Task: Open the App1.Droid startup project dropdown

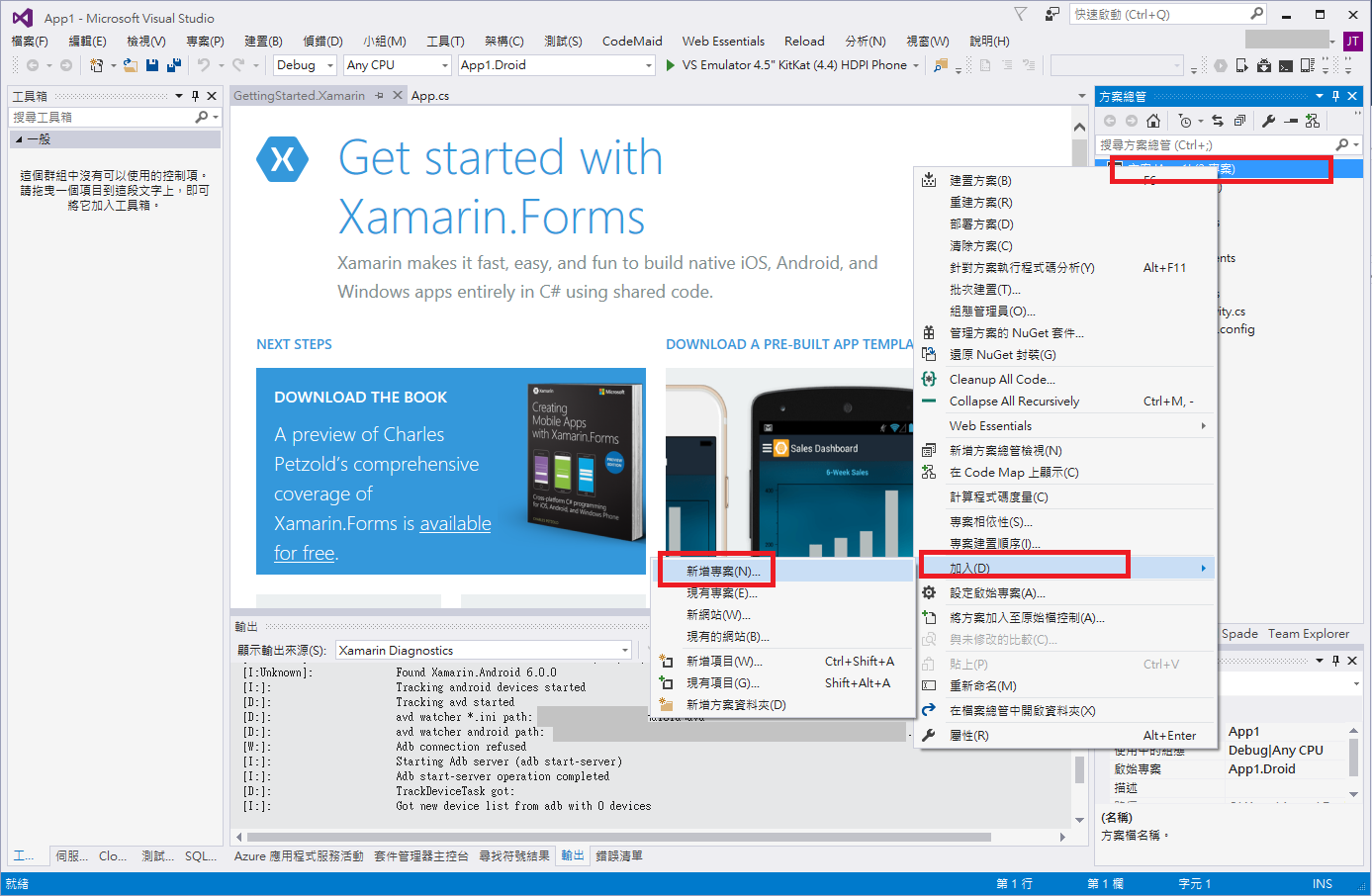Action: pyautogui.click(x=557, y=65)
